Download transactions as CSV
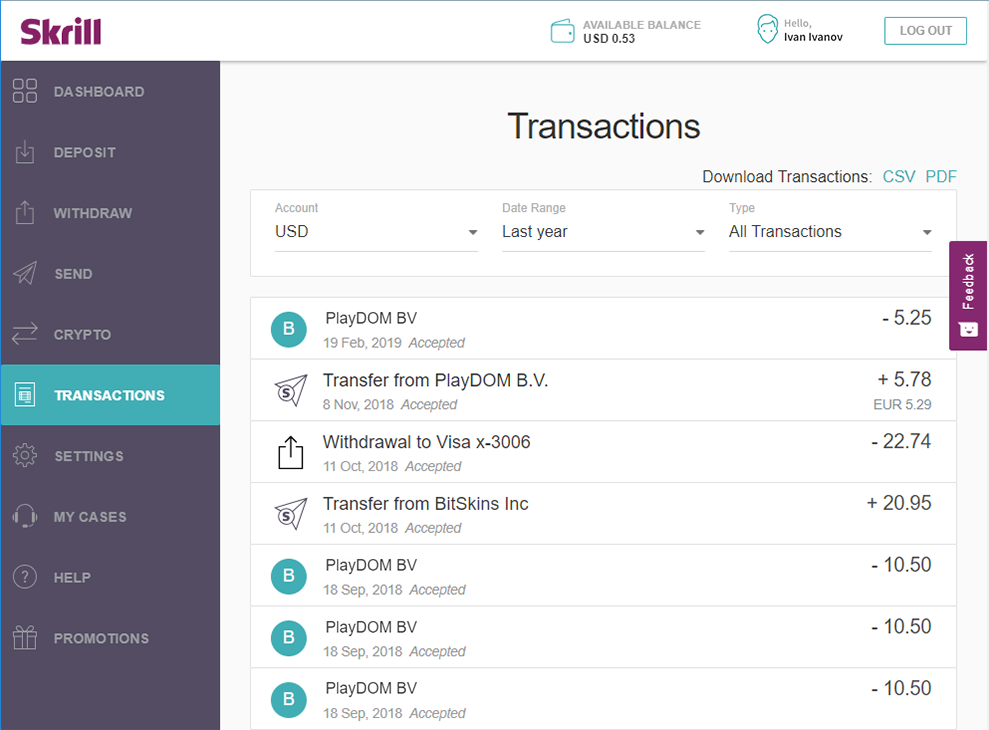The height and width of the screenshot is (730, 989). click(899, 177)
